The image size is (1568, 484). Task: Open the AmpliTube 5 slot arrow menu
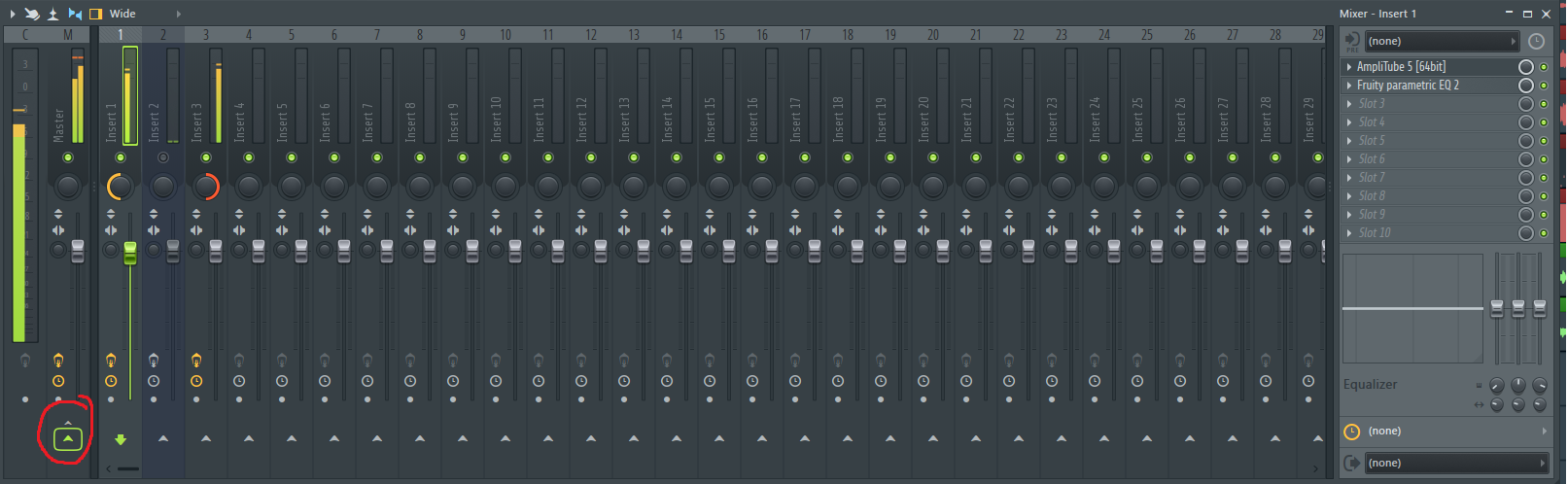(x=1348, y=67)
